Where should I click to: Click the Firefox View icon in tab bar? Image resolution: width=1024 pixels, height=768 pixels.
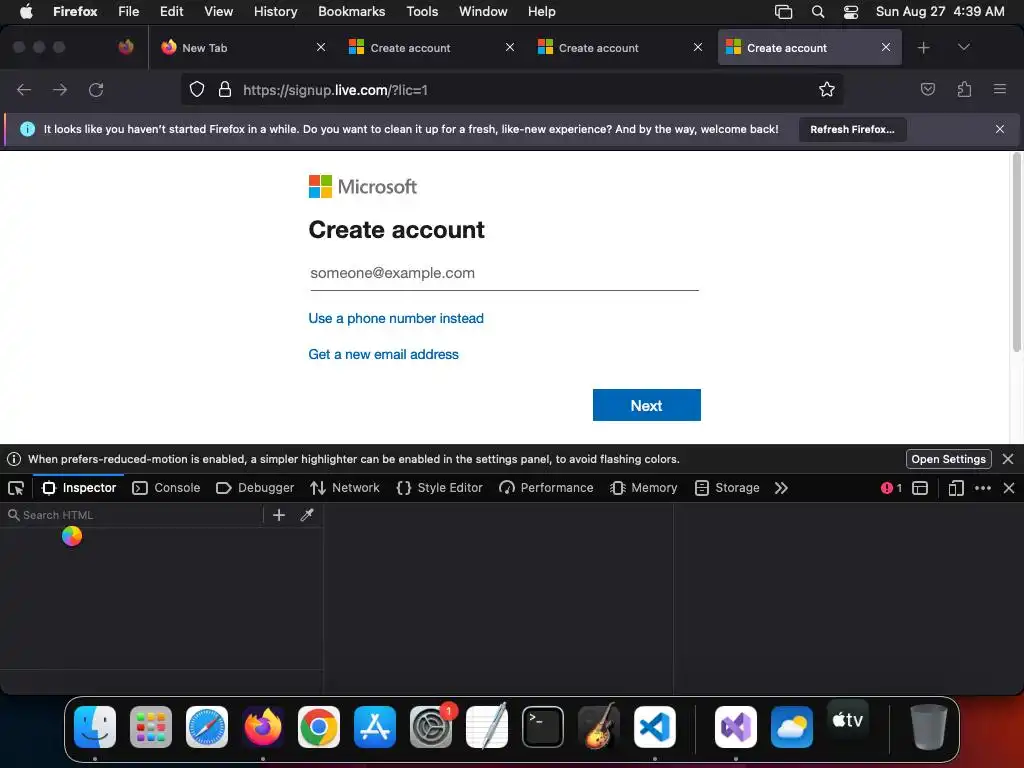pos(126,47)
